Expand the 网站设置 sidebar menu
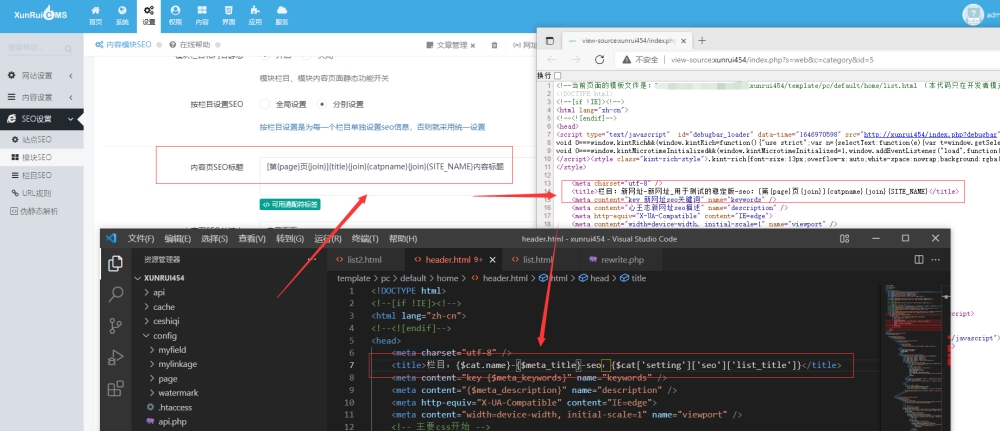 click(41, 75)
